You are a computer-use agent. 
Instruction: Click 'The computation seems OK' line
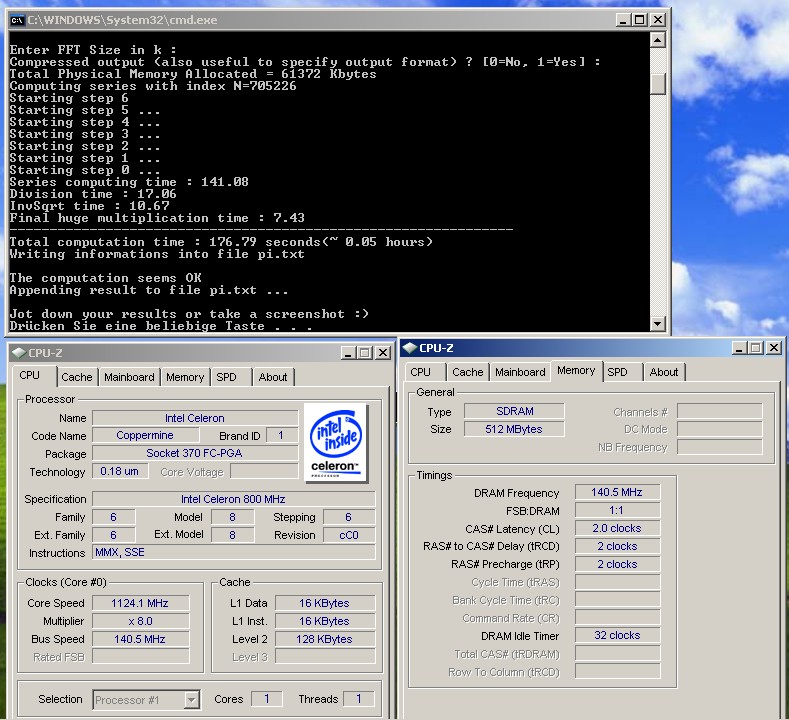click(105, 278)
